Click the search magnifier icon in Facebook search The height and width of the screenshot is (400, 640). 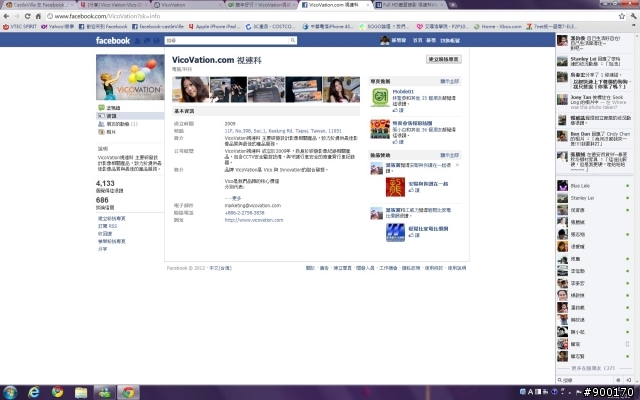(x=293, y=40)
